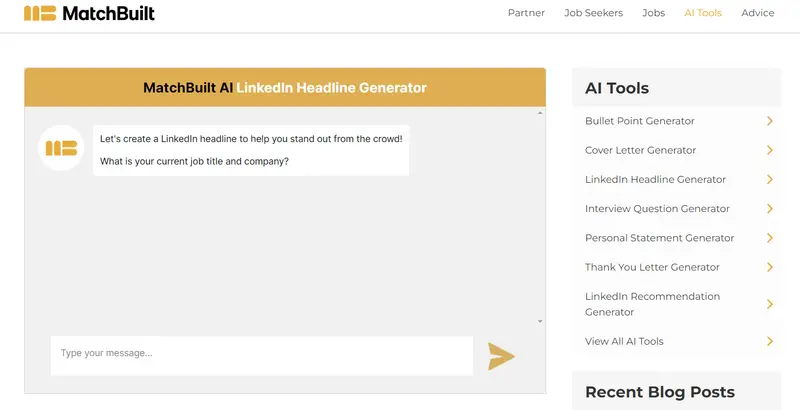This screenshot has height=410, width=800.
Task: Click the arrow next to LinkedIn Headline Generator
Action: pos(769,180)
